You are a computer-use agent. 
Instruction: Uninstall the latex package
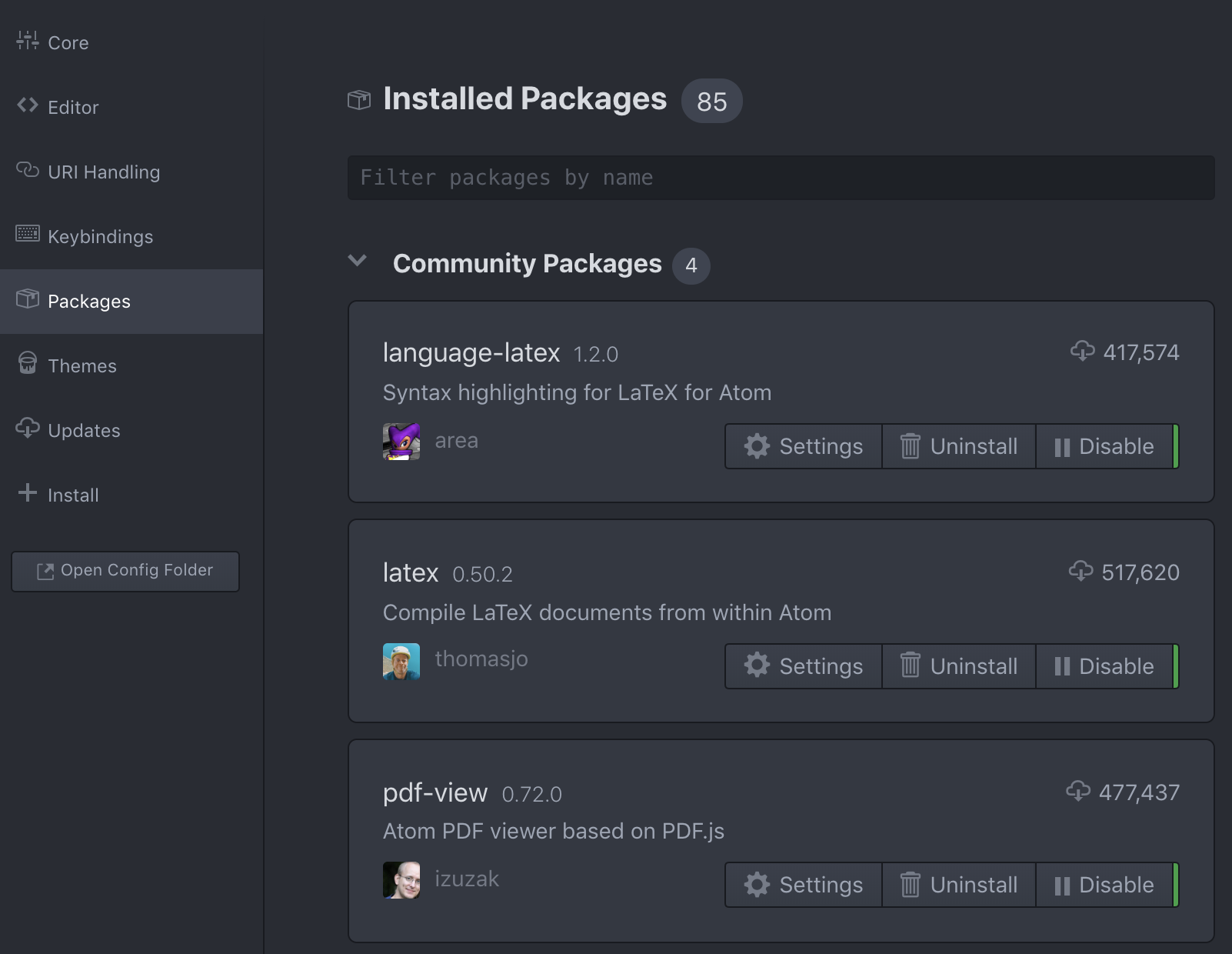[x=959, y=666]
